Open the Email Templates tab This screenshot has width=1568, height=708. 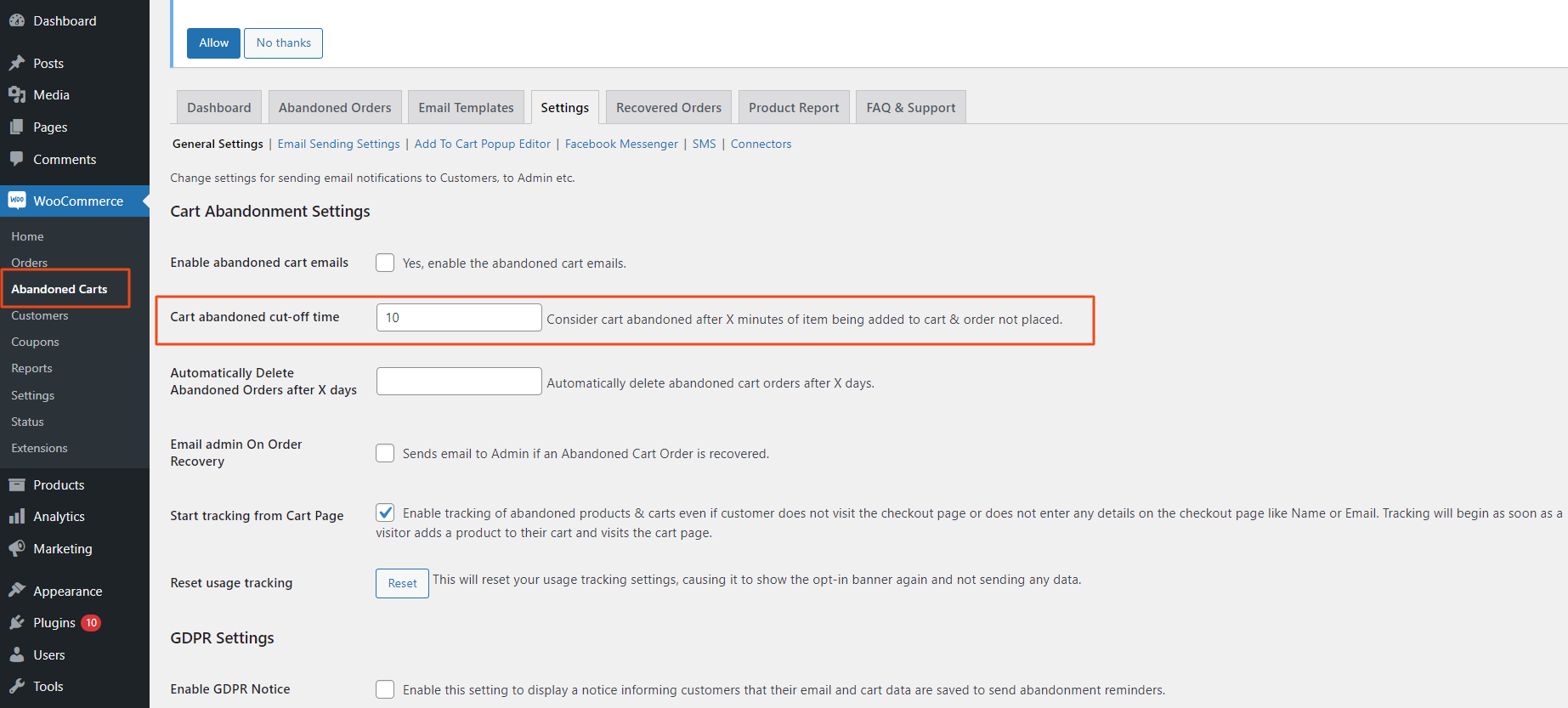(466, 107)
